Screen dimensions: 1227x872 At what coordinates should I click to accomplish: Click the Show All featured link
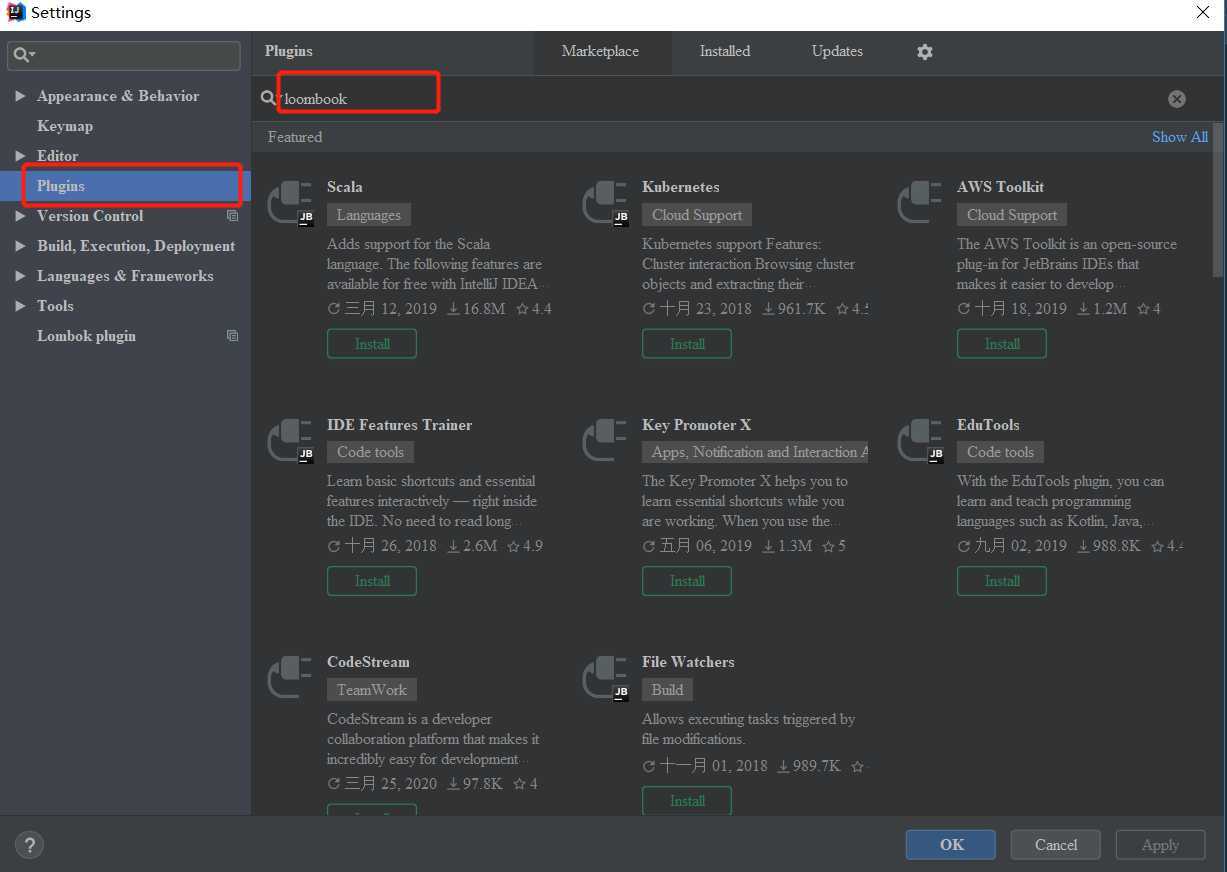pos(1180,137)
